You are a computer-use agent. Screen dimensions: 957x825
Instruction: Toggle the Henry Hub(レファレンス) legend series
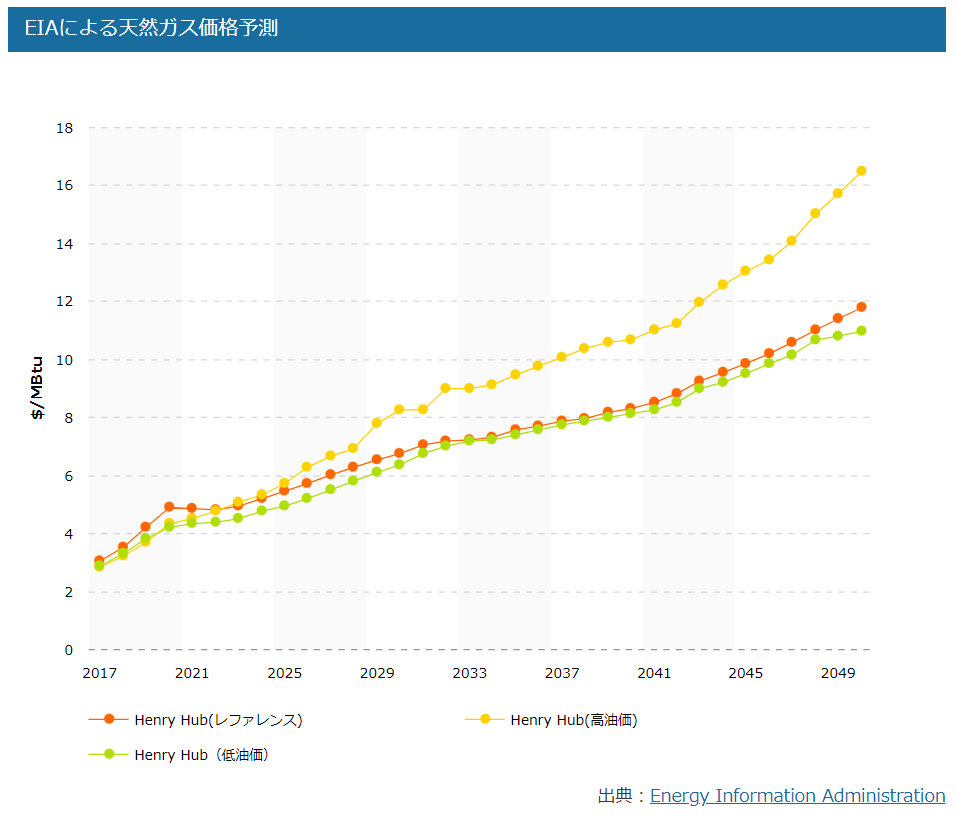coord(195,720)
